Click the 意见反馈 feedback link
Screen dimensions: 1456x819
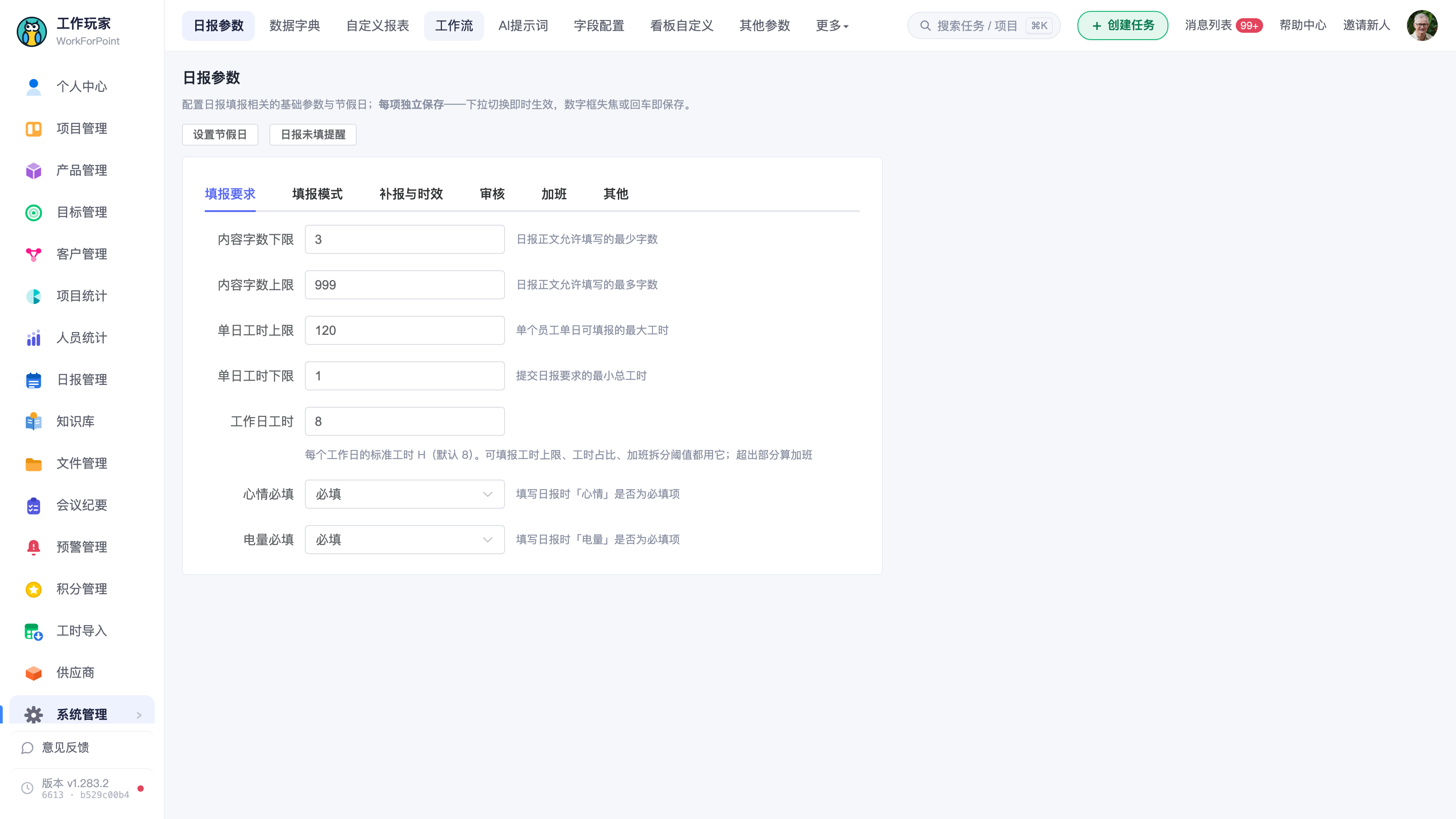(65, 747)
